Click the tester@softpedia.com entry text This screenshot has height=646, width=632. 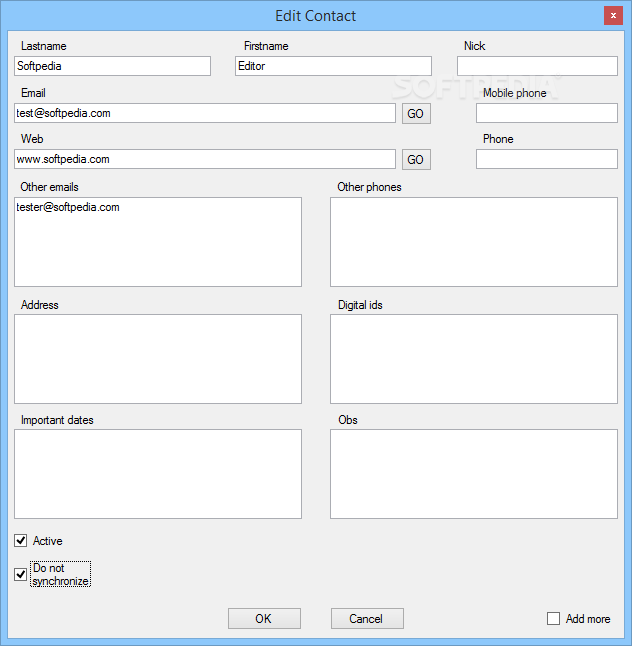(68, 207)
